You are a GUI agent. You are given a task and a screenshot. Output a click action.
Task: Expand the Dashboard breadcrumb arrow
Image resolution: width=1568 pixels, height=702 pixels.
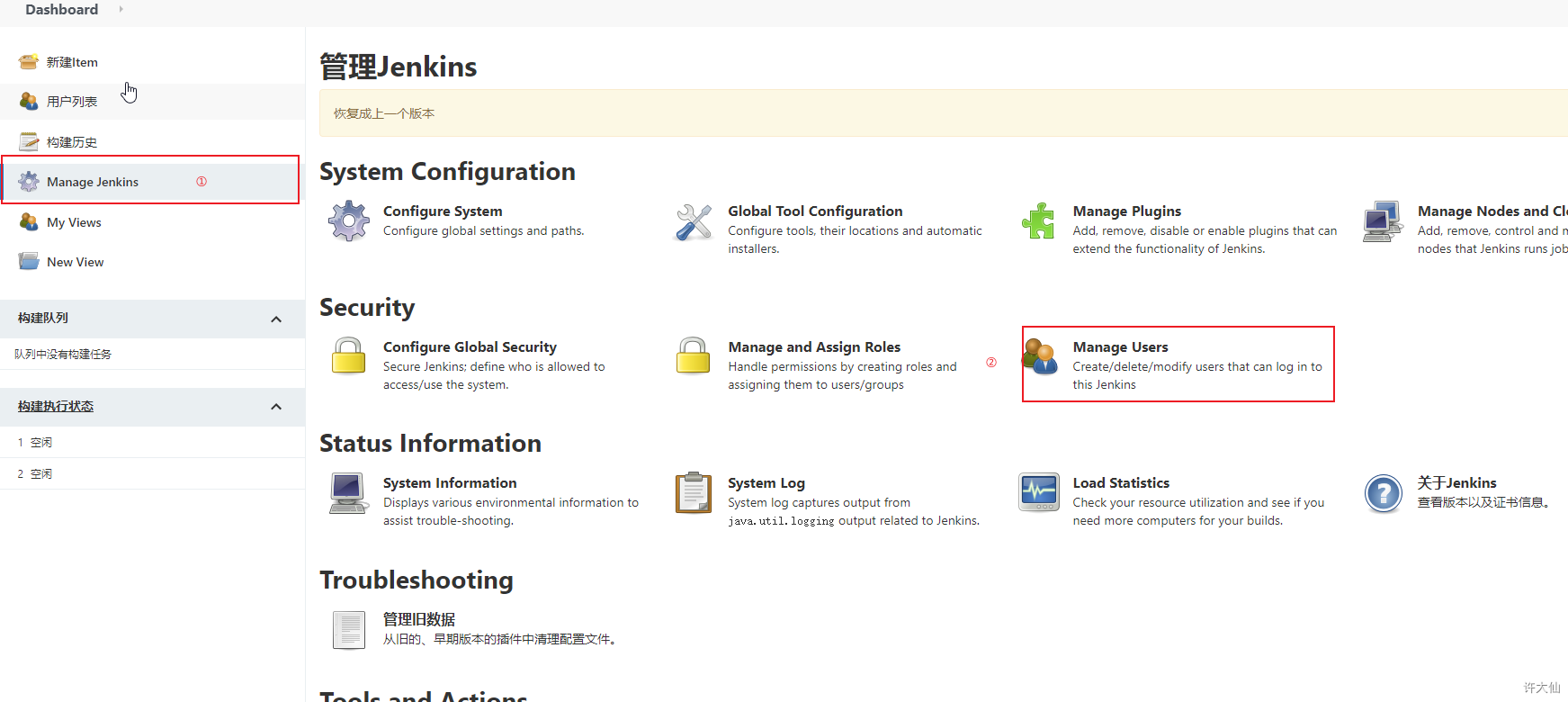click(121, 9)
